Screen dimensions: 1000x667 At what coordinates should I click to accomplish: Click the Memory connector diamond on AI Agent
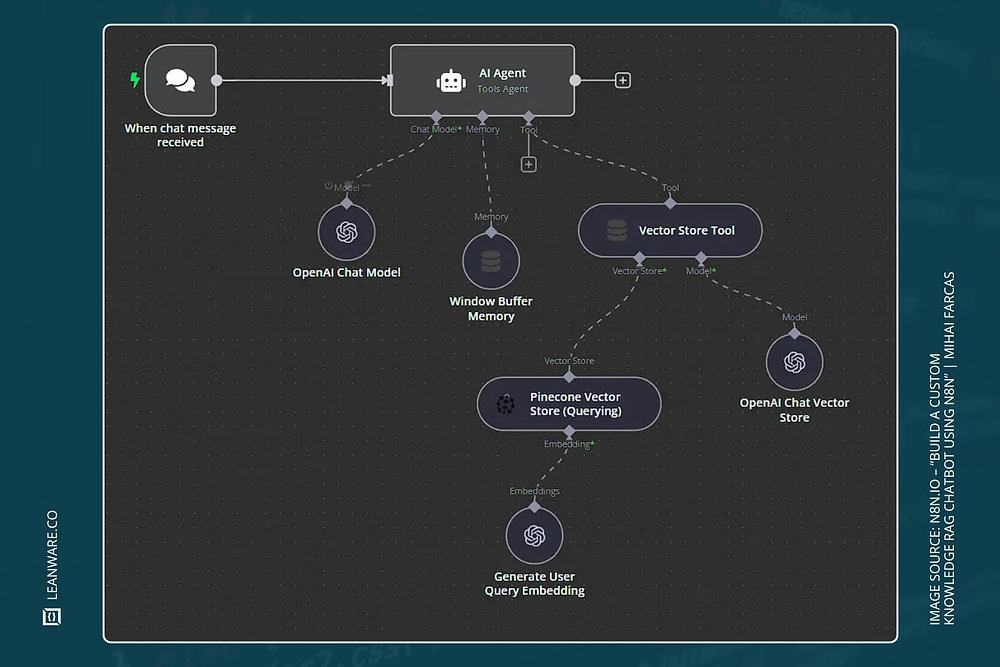482,117
